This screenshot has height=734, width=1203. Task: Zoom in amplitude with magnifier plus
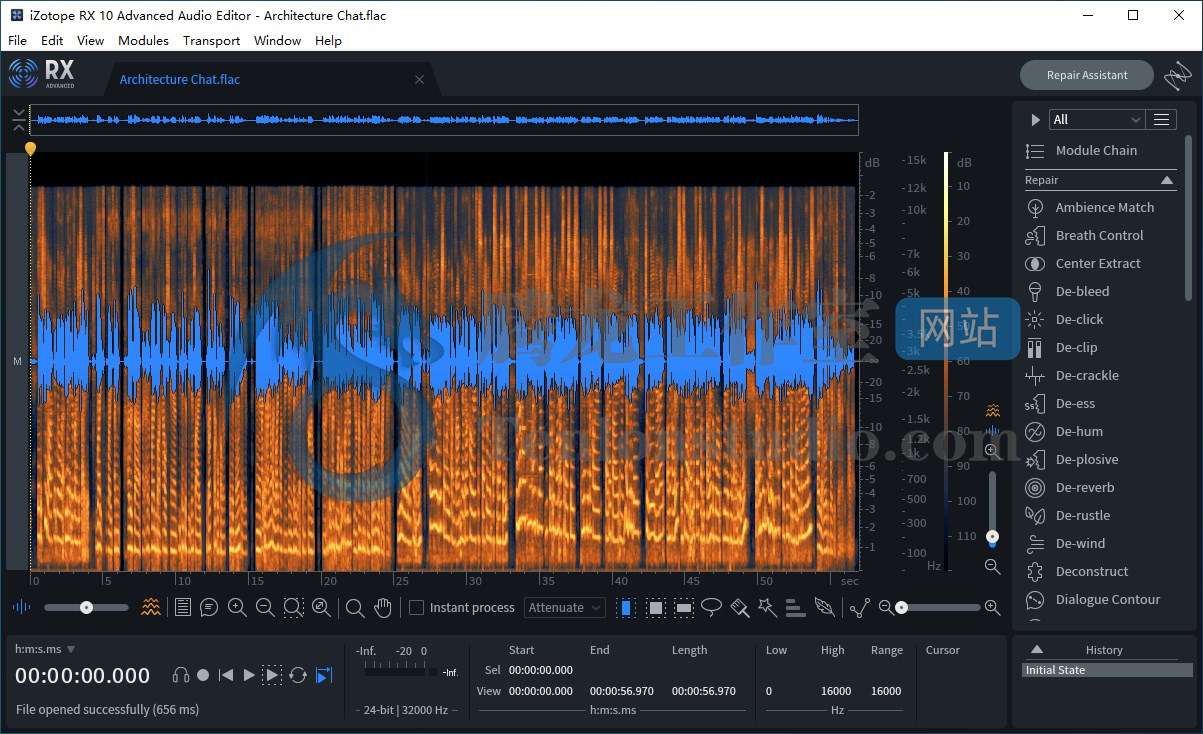point(992,451)
